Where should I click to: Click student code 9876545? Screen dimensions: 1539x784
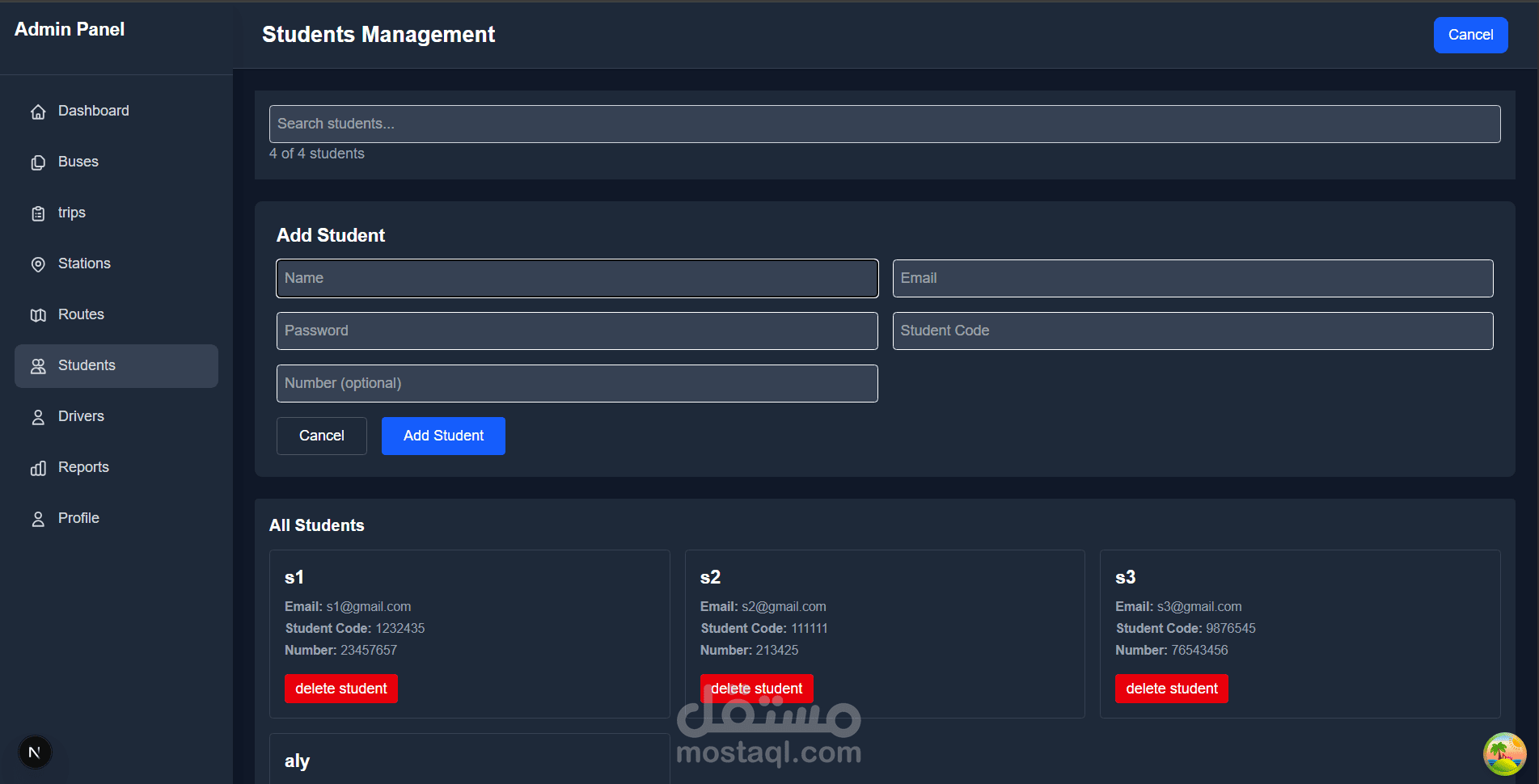[1231, 628]
